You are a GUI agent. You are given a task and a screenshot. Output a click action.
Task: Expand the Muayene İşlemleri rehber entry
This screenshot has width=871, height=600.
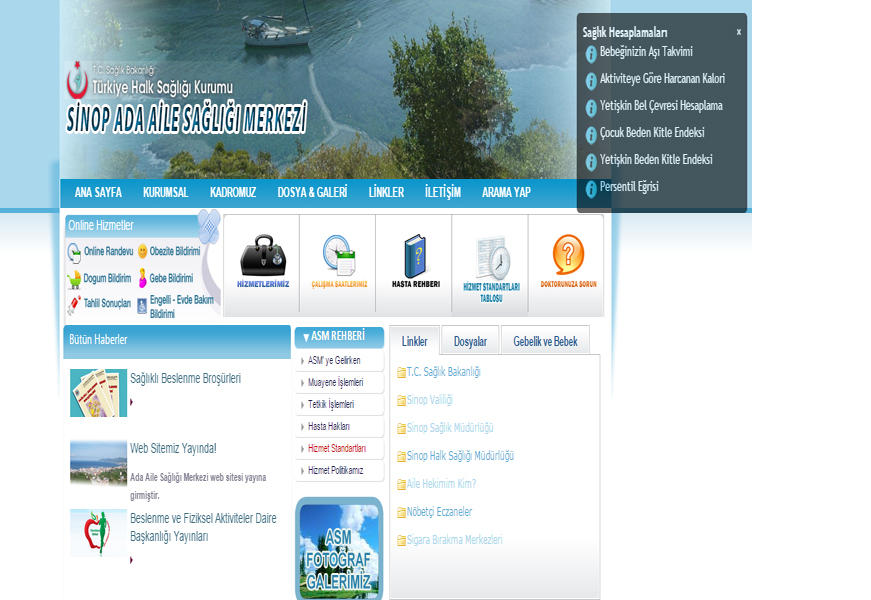coord(335,382)
